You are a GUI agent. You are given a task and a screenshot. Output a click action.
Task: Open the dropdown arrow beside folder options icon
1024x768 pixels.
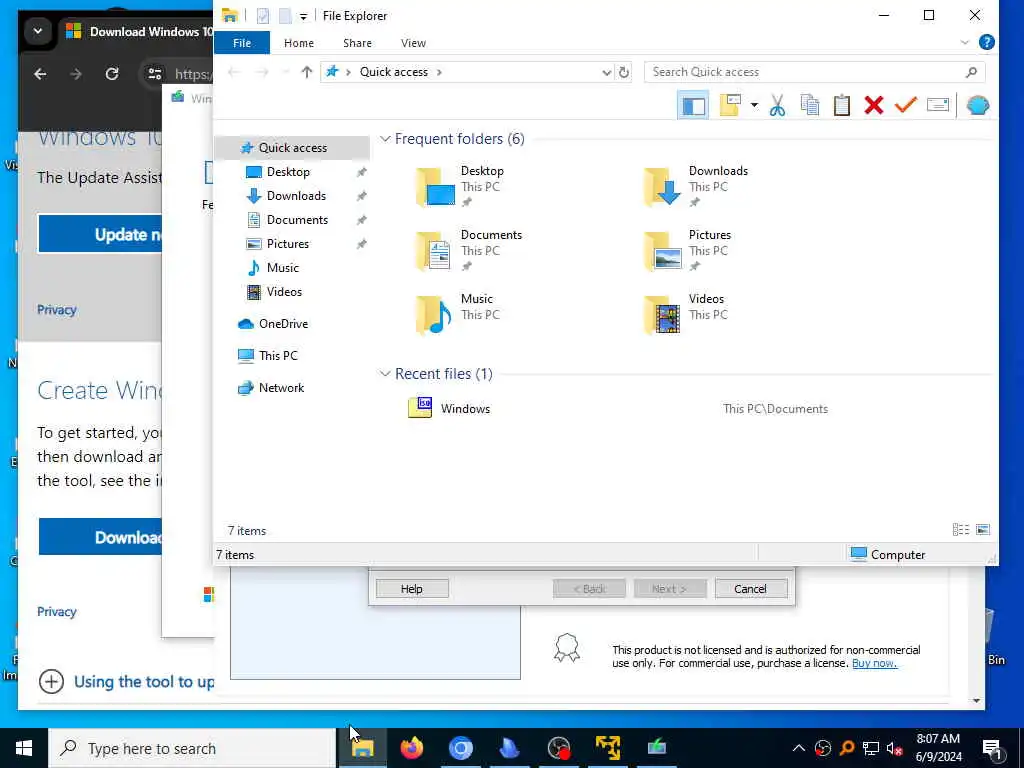(754, 106)
